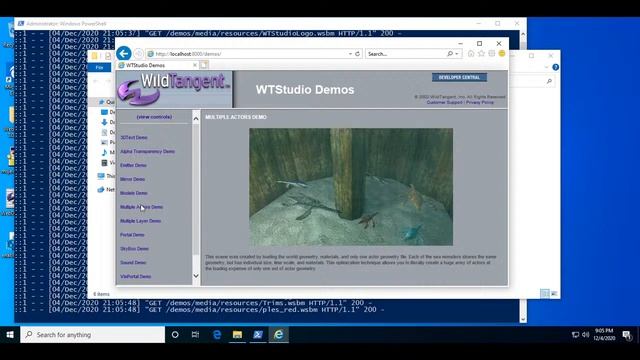Open the 3DText Demo link

(133, 138)
